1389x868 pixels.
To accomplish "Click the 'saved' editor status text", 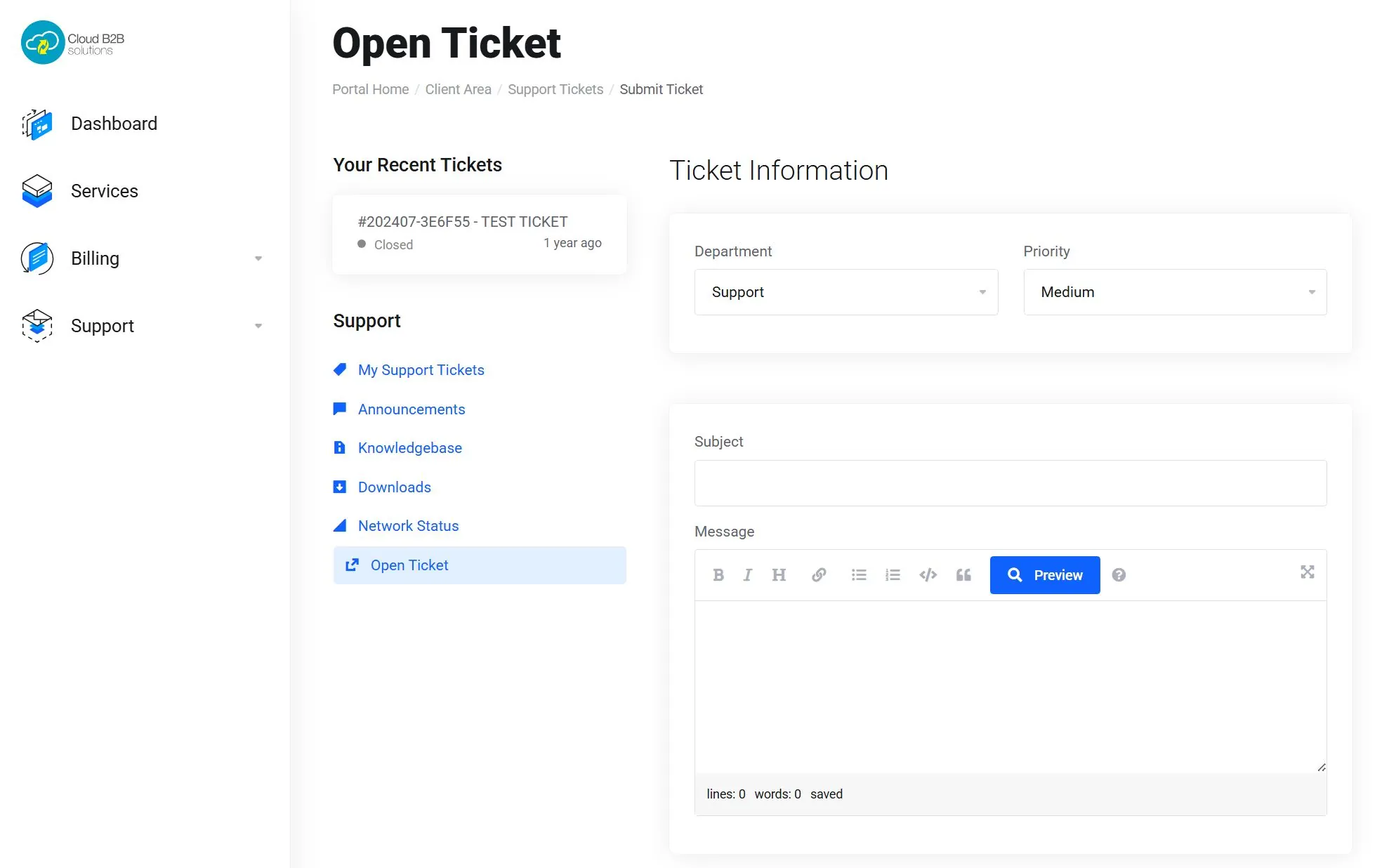I will click(827, 794).
